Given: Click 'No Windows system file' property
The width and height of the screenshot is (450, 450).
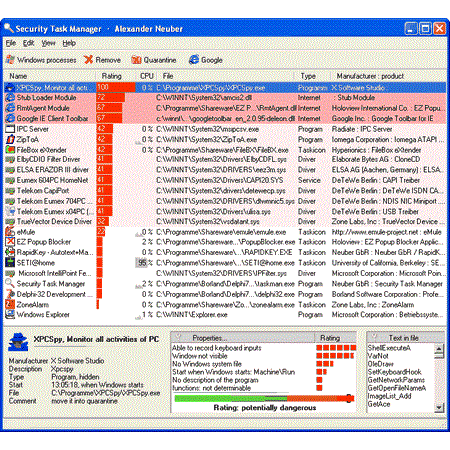Looking at the screenshot, I should 207,364.
